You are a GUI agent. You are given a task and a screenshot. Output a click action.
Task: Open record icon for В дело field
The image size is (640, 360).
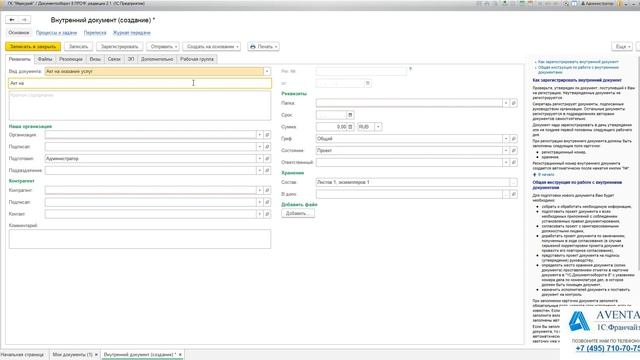pyautogui.click(x=514, y=194)
